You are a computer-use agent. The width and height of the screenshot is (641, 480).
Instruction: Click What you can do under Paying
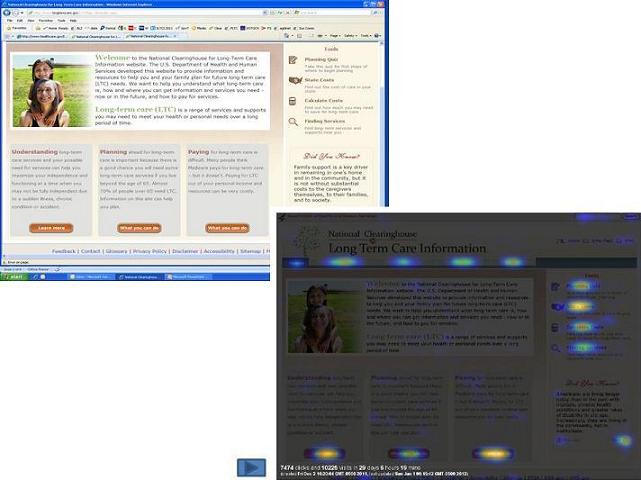tap(227, 228)
